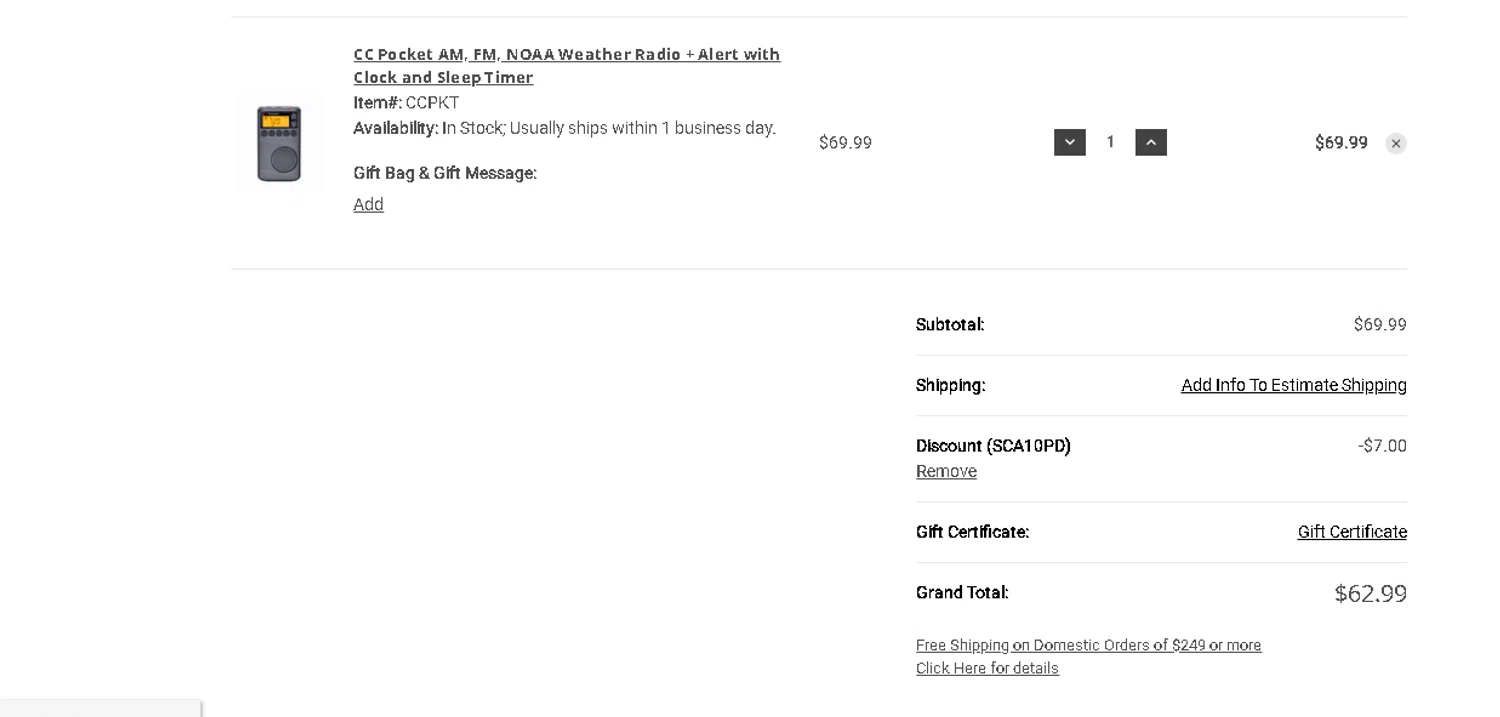1500x717 pixels.
Task: Click the Grand Total label
Action: [962, 592]
